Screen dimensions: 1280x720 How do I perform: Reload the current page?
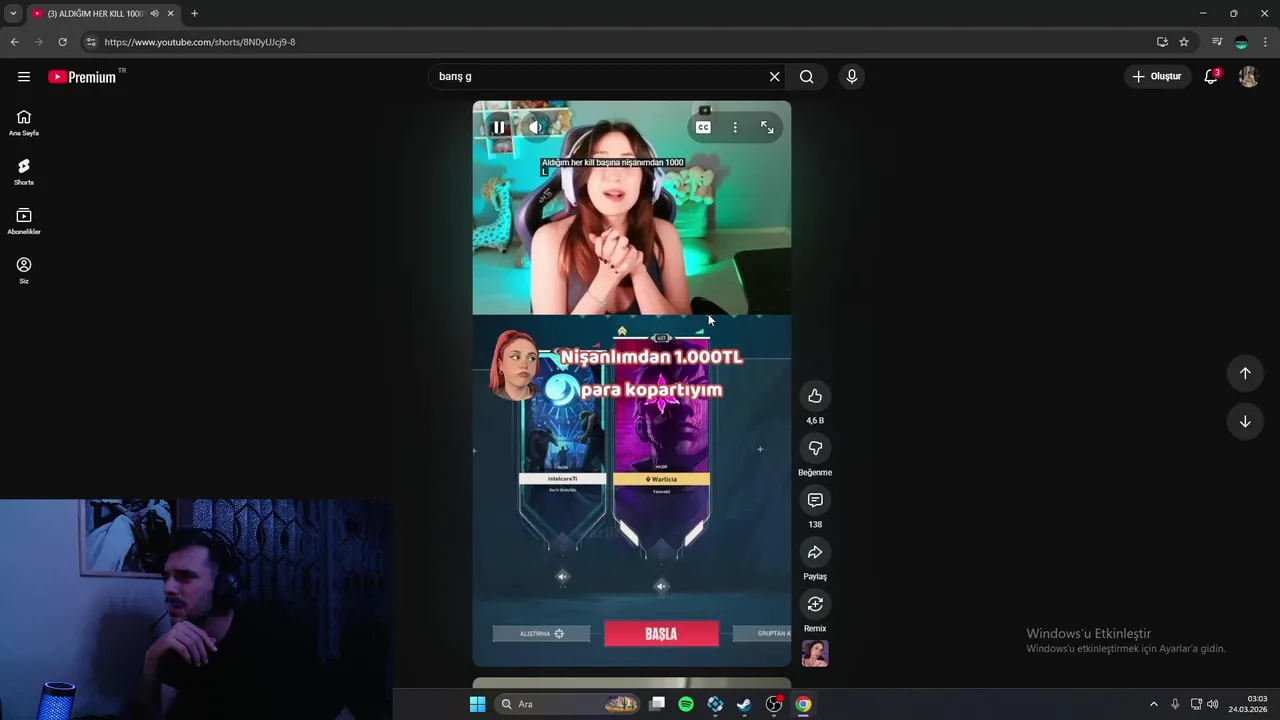click(62, 42)
